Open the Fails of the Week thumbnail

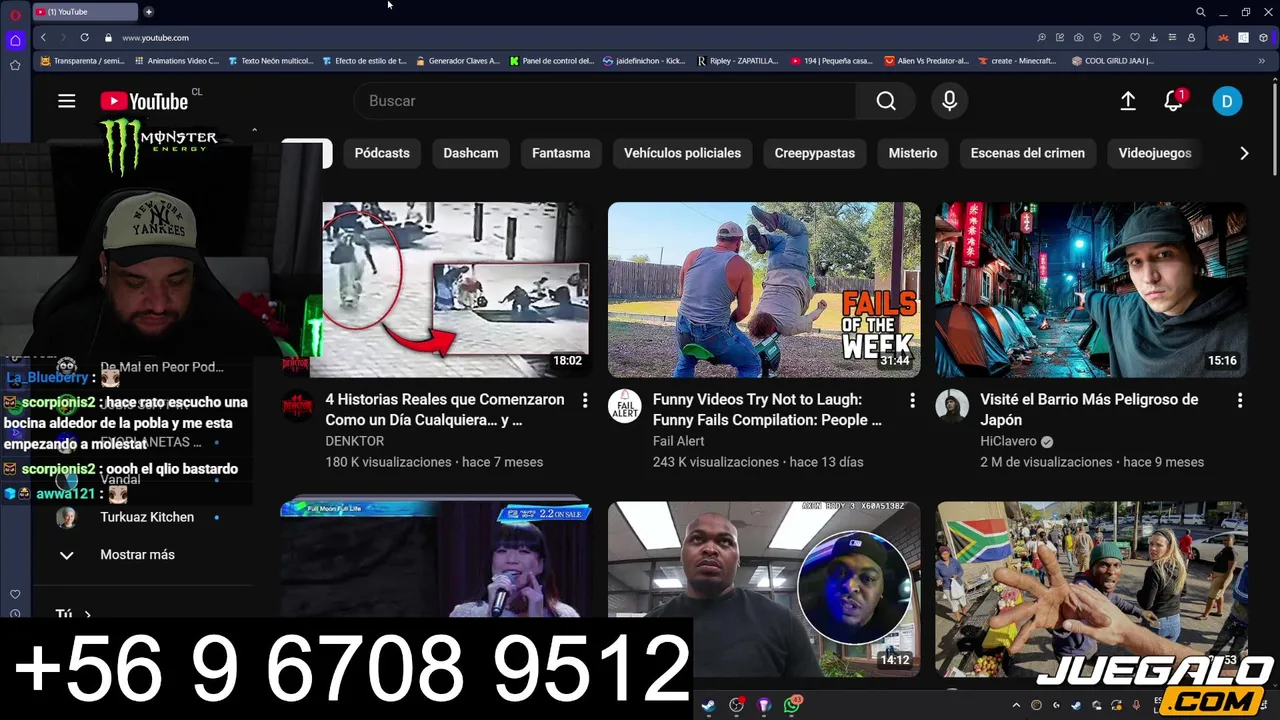pos(764,289)
